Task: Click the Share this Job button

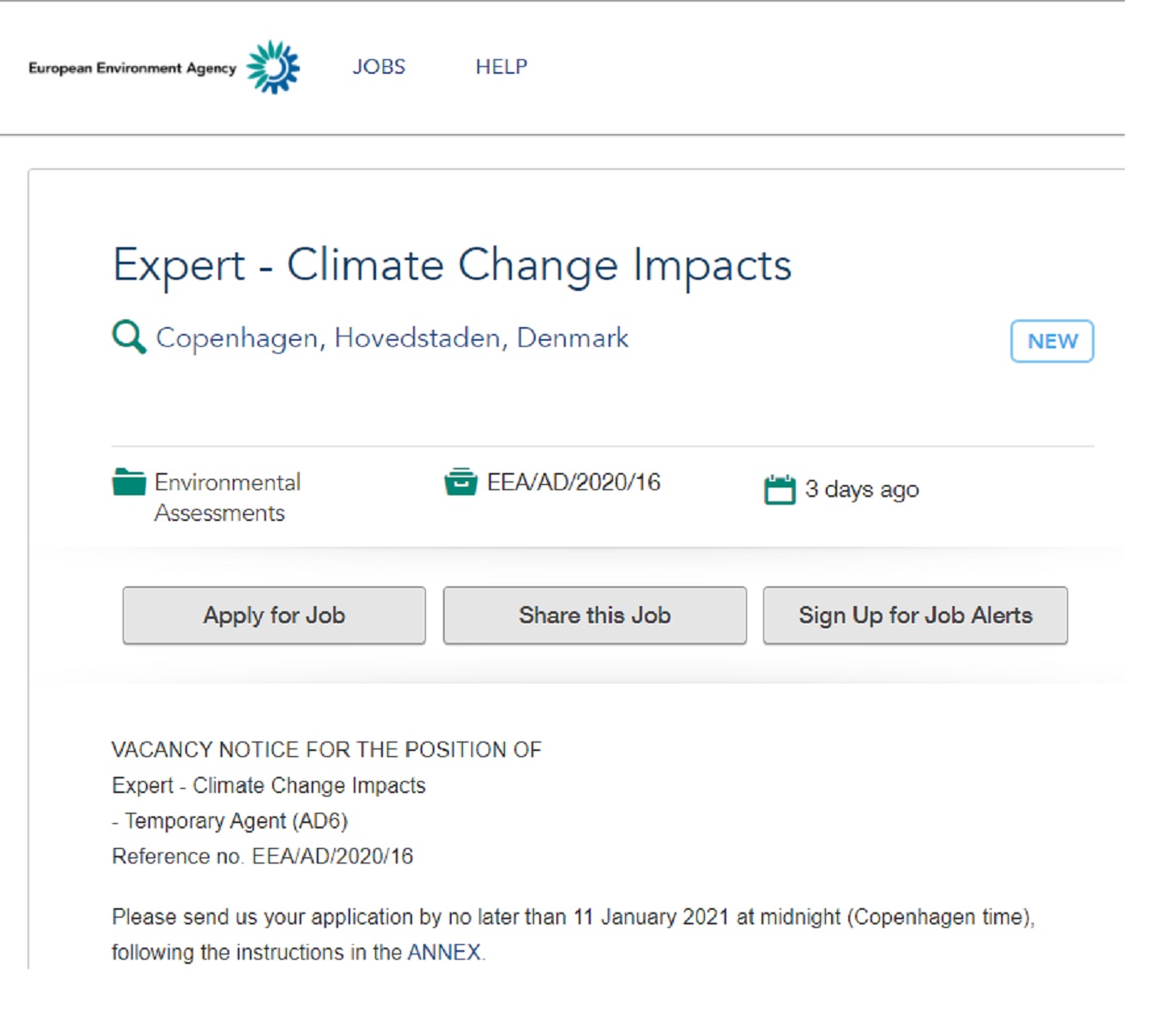Action: pos(595,615)
